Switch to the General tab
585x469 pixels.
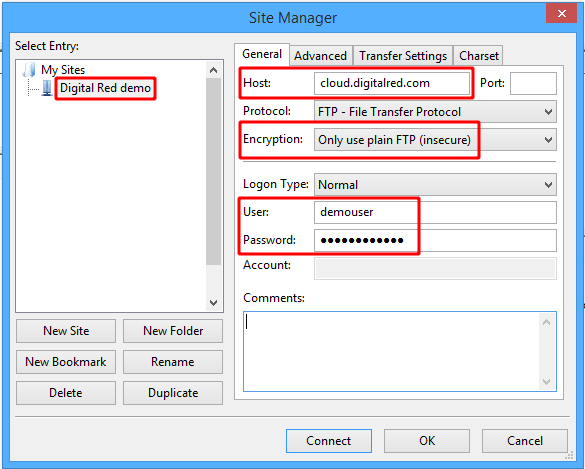click(262, 54)
